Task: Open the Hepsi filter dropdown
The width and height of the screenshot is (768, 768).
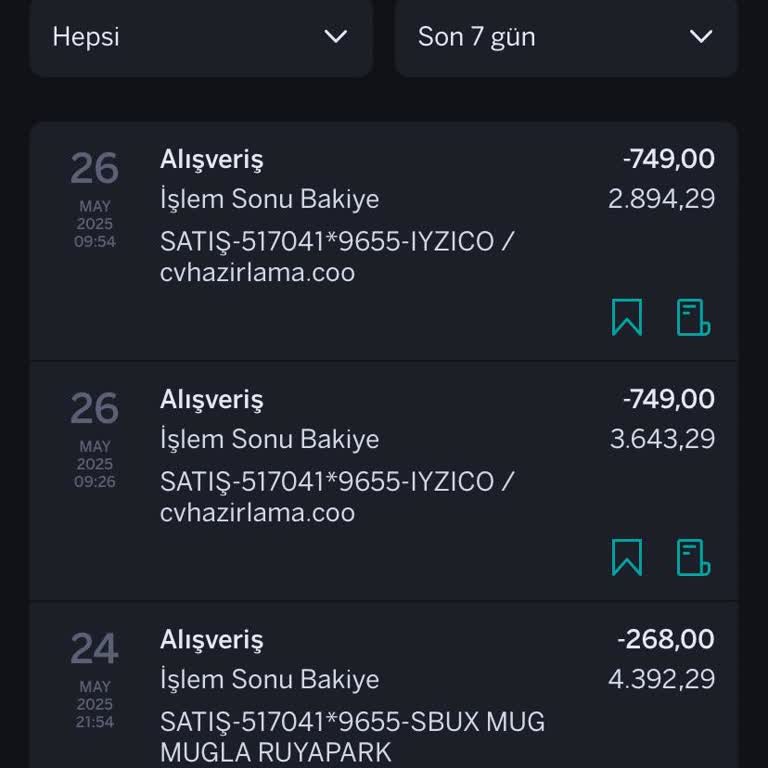Action: tap(200, 37)
